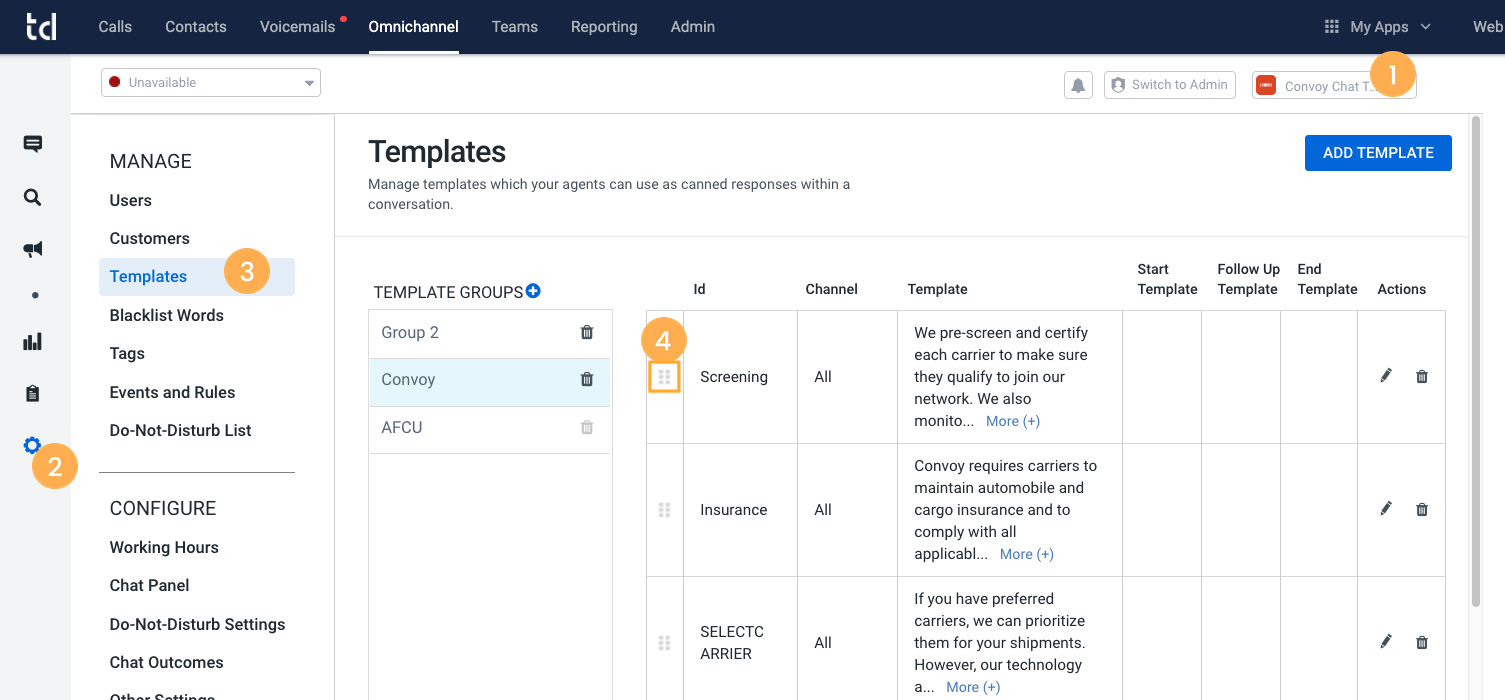
Task: Delete the Convoy template group
Action: tap(587, 379)
